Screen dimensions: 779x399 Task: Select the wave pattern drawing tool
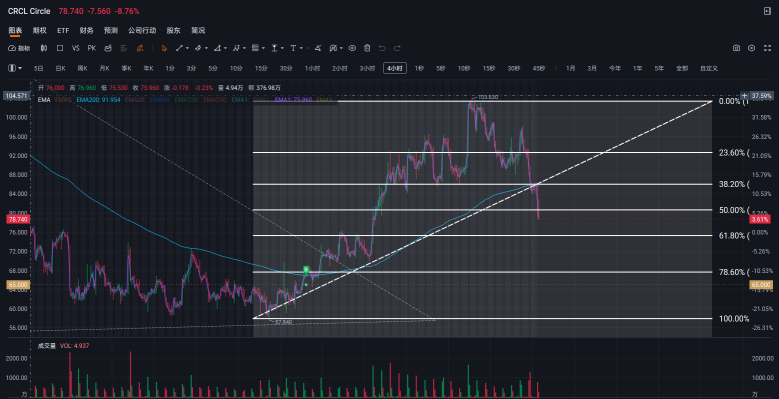[236, 48]
